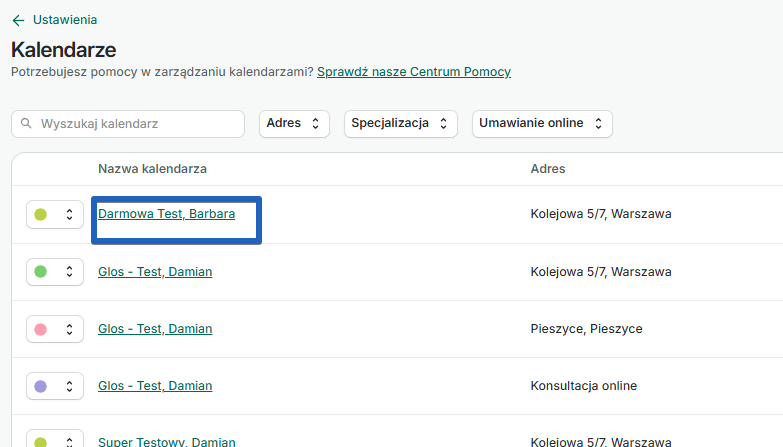Expand the Umawianie online filter
The image size is (783, 447).
[x=541, y=124]
